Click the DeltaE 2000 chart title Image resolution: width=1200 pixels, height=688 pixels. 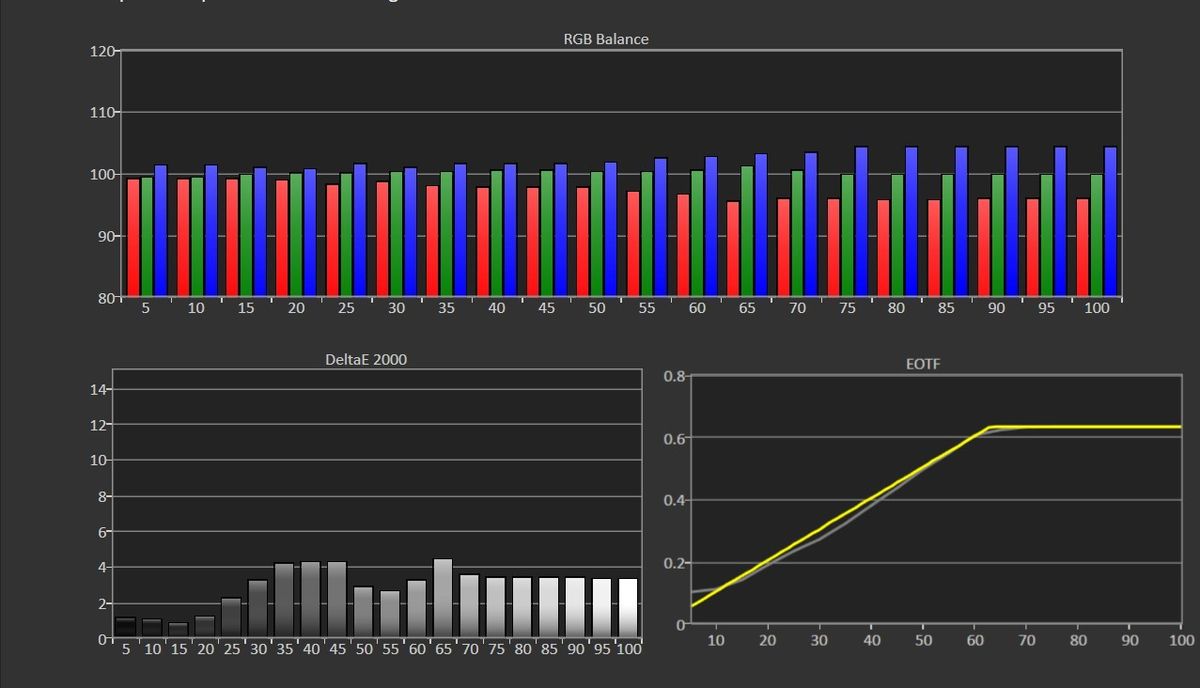(x=366, y=360)
